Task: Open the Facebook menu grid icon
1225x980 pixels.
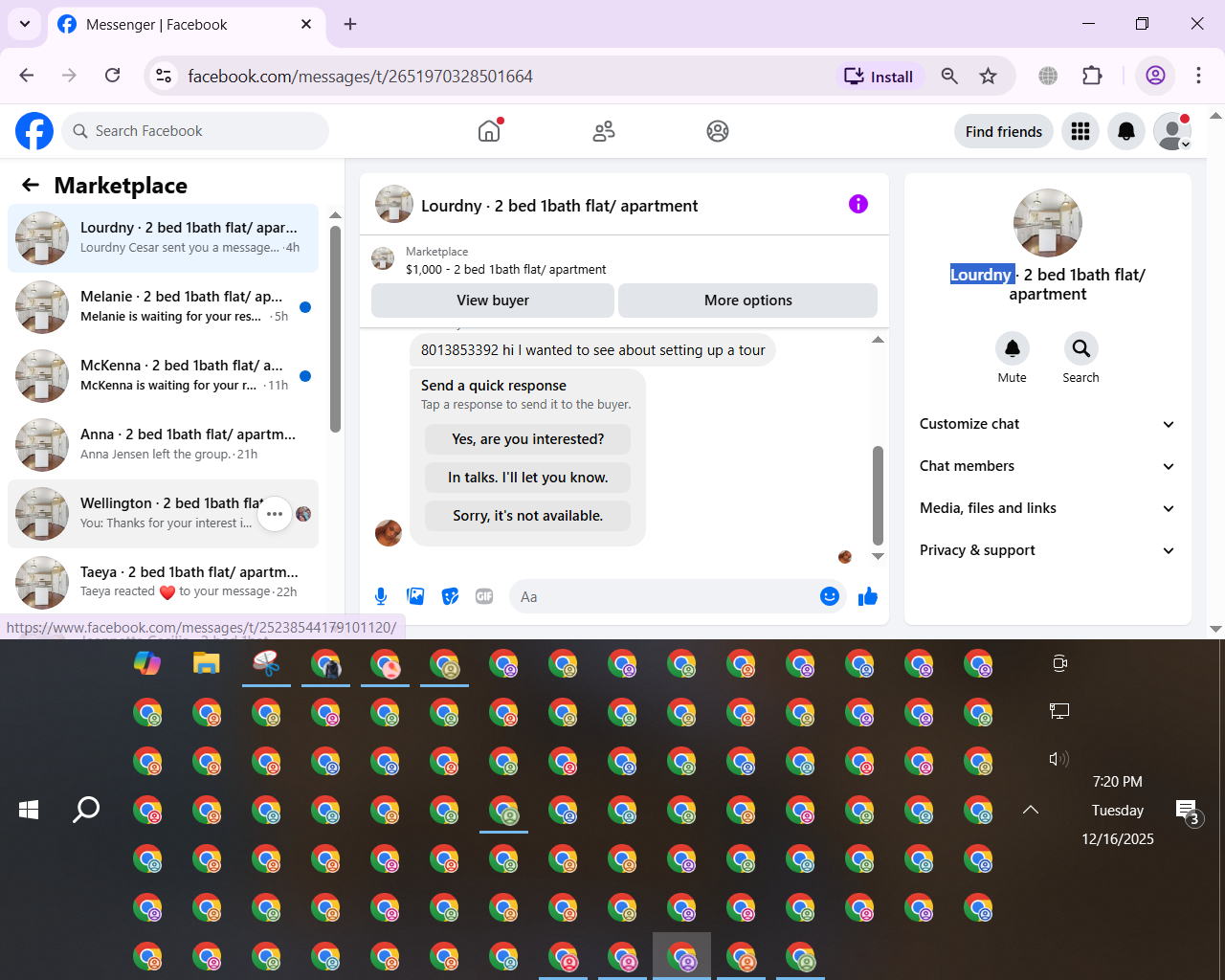Action: [x=1080, y=131]
